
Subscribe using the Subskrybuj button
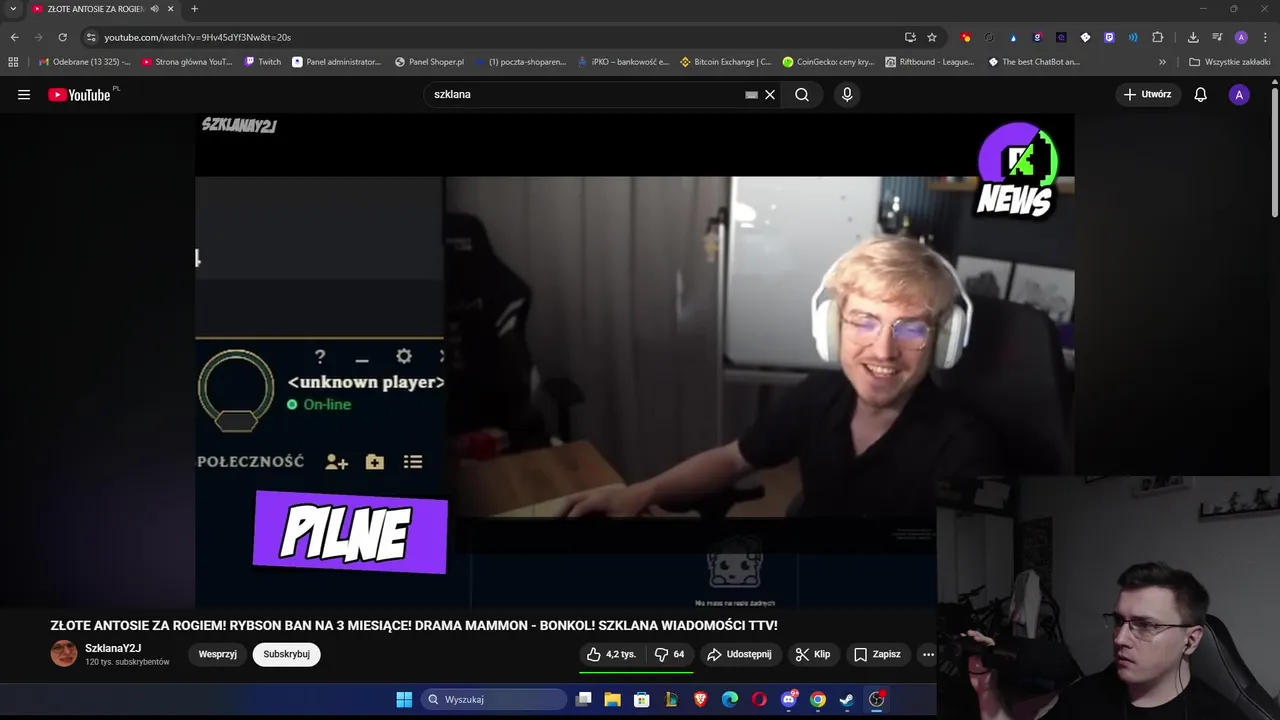(287, 654)
